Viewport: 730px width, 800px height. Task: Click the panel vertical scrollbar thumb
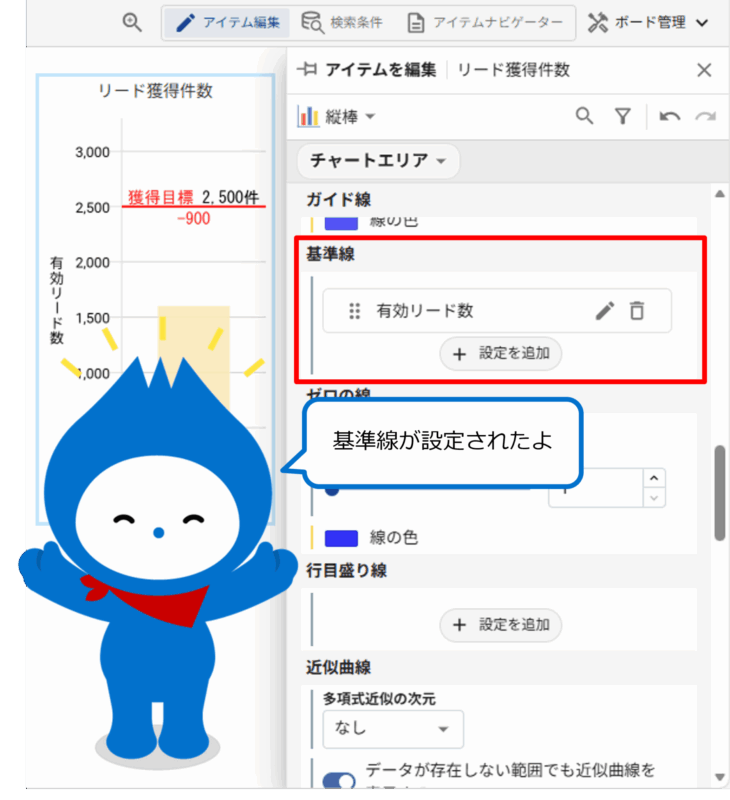click(720, 493)
